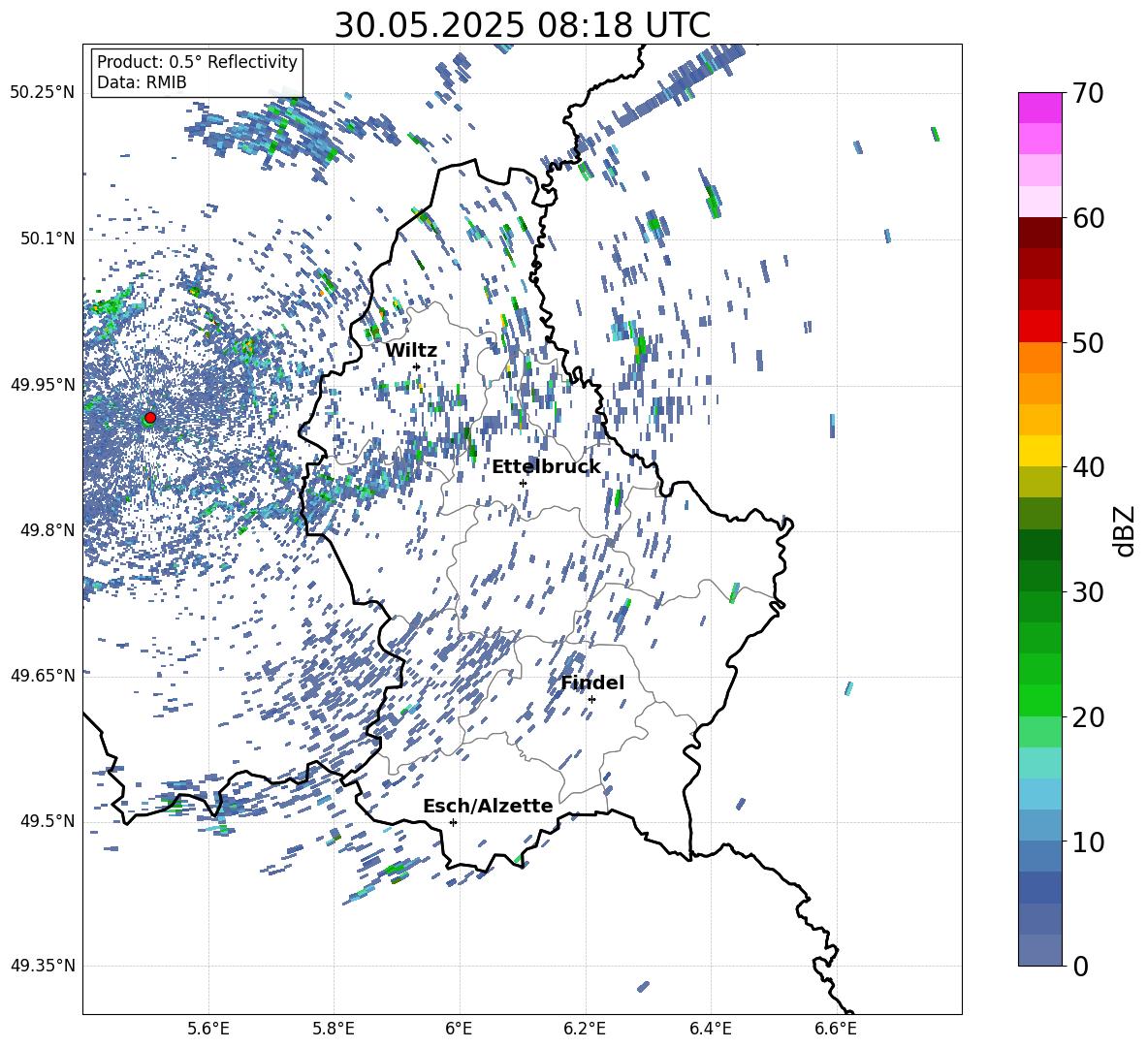Select the Ettelbruck city label
This screenshot has height=1048, width=1148.
click(x=546, y=467)
